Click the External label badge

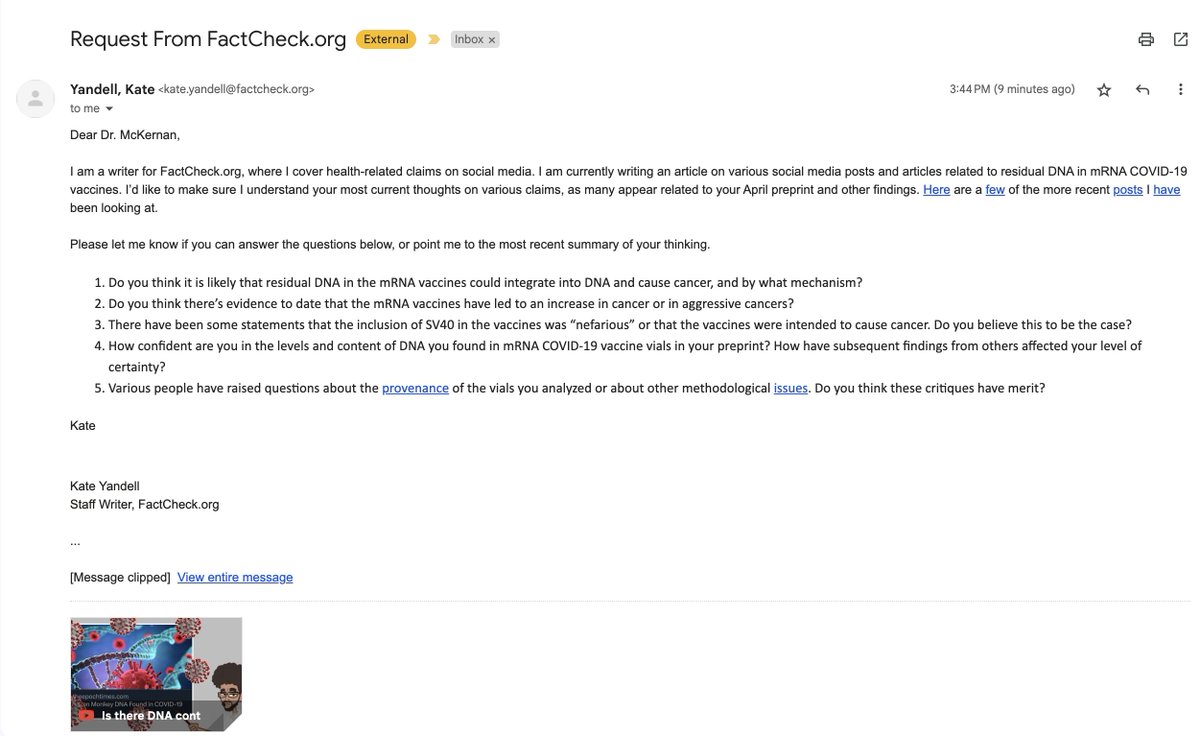386,40
